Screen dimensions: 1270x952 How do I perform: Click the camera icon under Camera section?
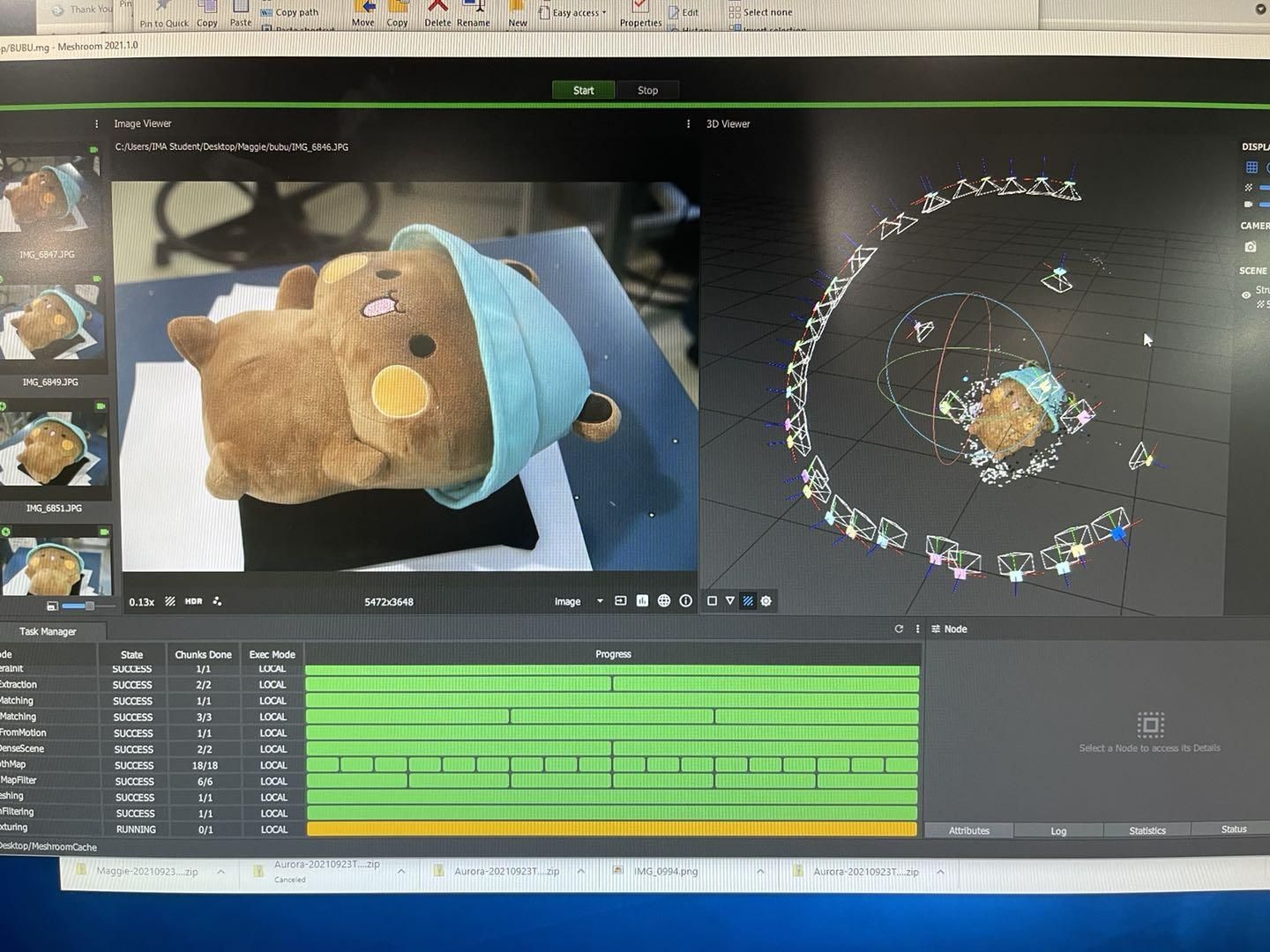point(1251,247)
